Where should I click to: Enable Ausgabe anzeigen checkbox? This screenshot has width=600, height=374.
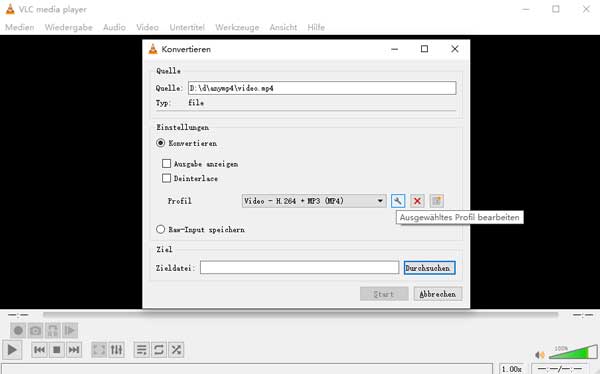coord(166,164)
